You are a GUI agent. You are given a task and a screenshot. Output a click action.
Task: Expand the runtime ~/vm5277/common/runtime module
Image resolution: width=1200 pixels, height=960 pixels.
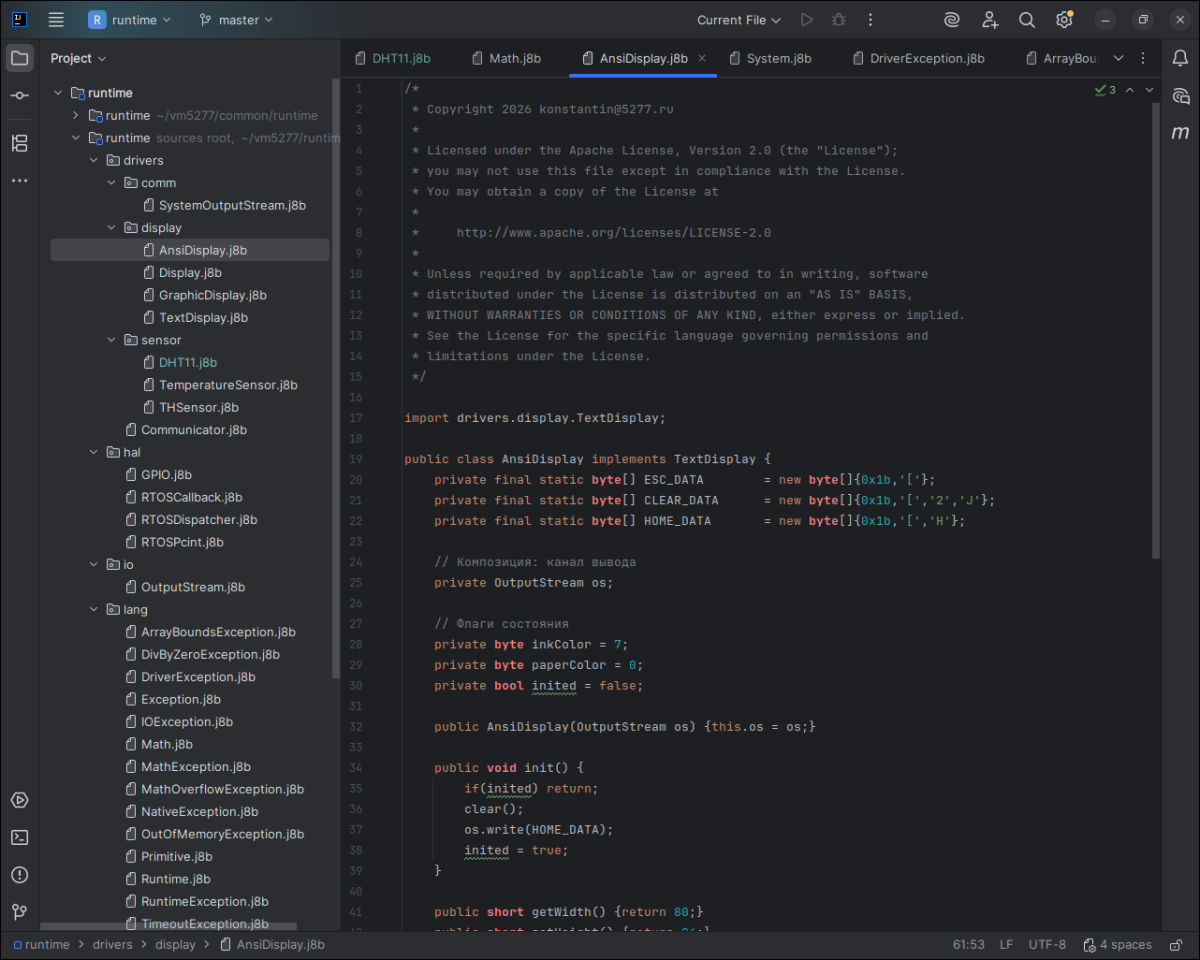coord(76,116)
